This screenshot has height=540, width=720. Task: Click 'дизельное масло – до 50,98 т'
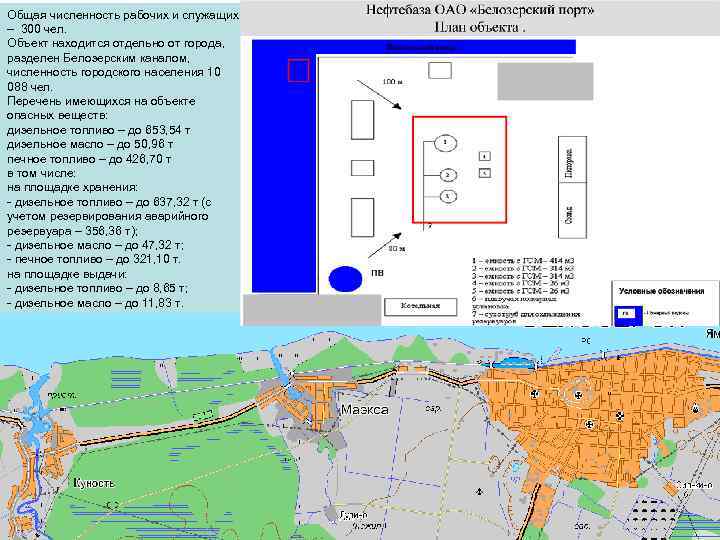[90, 145]
